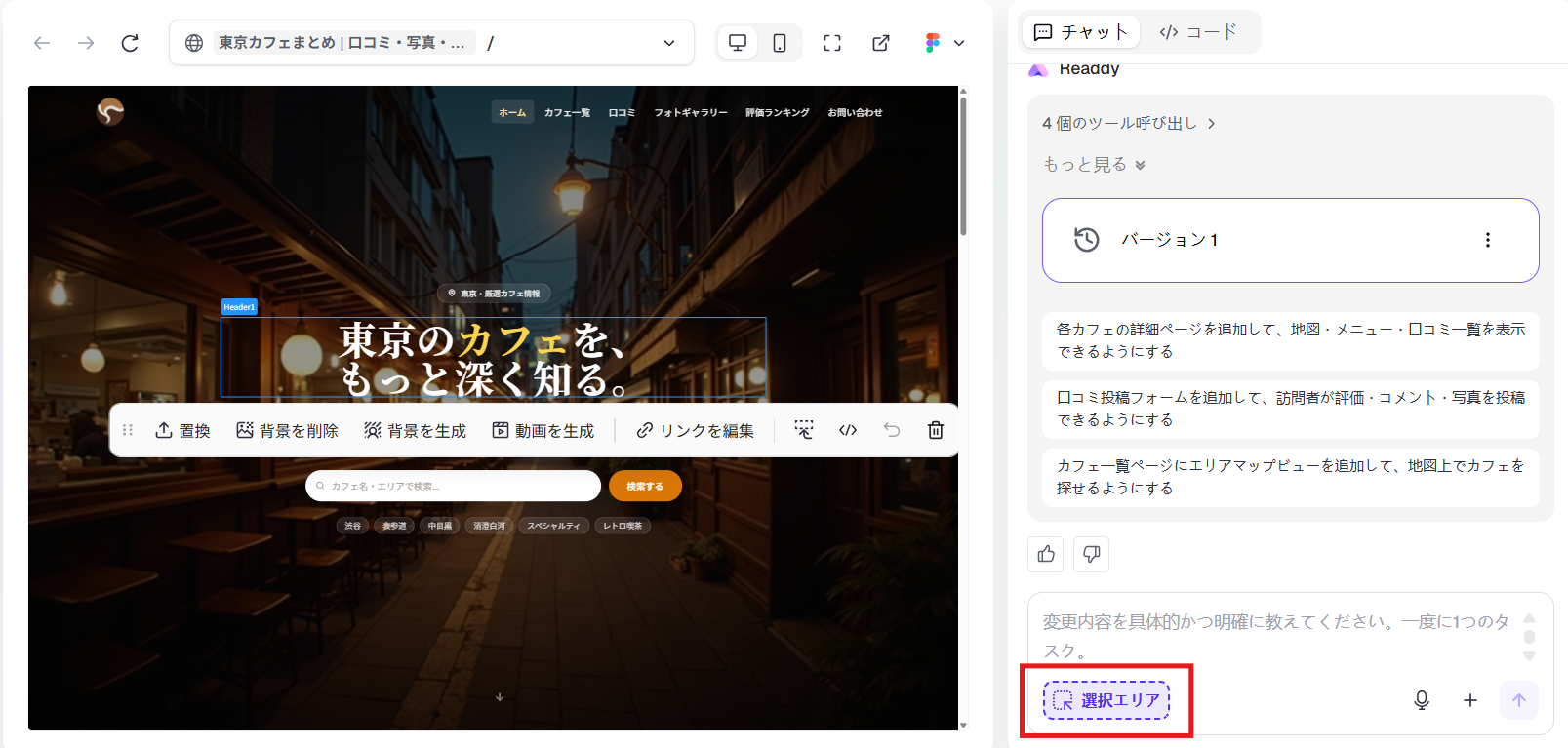
Task: Click the select-element icon in toolbar
Action: point(804,430)
